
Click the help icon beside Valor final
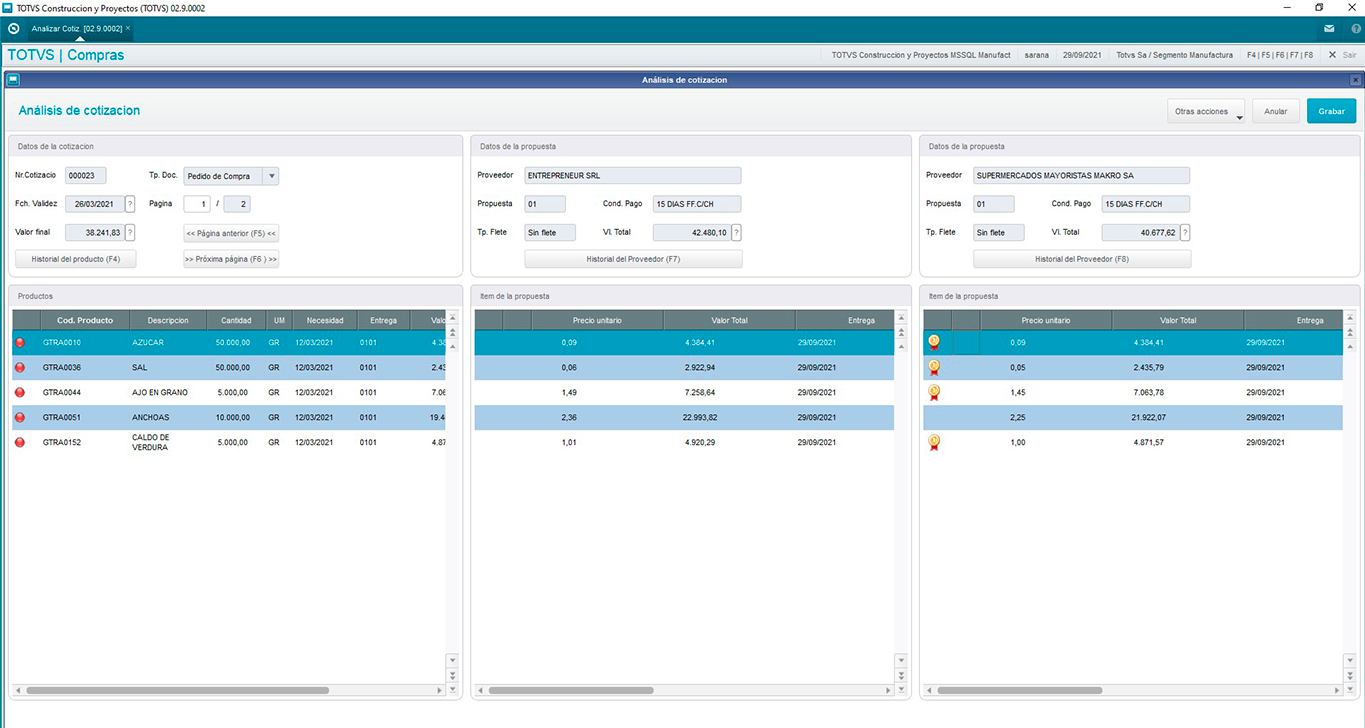pyautogui.click(x=130, y=233)
